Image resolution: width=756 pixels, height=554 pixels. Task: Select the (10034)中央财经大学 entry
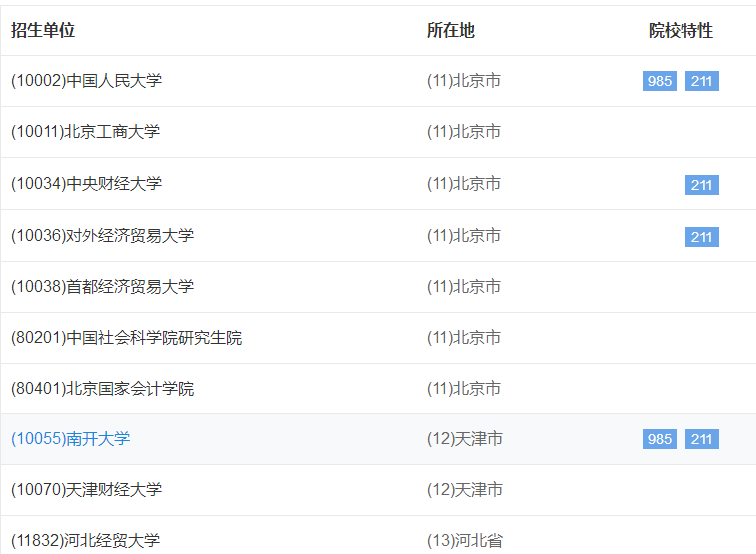[x=86, y=183]
